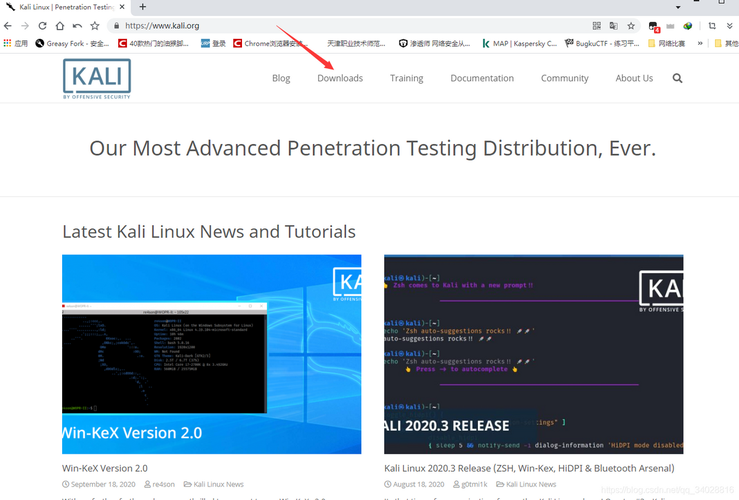Reload the Kali page
This screenshot has height=500, width=739.
pyautogui.click(x=42, y=26)
